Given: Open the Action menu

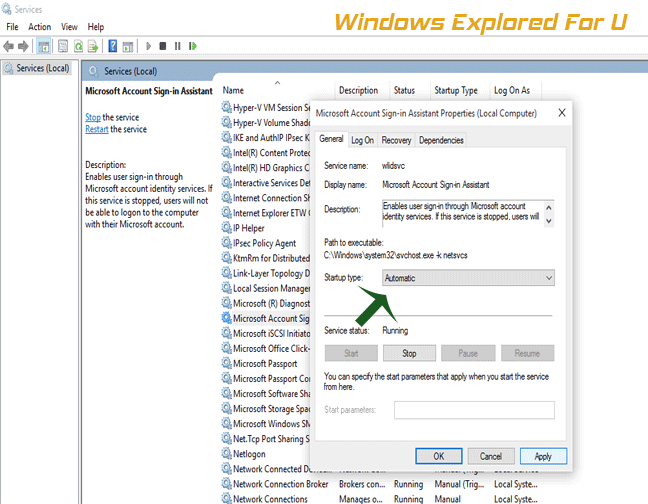Looking at the screenshot, I should [40, 27].
